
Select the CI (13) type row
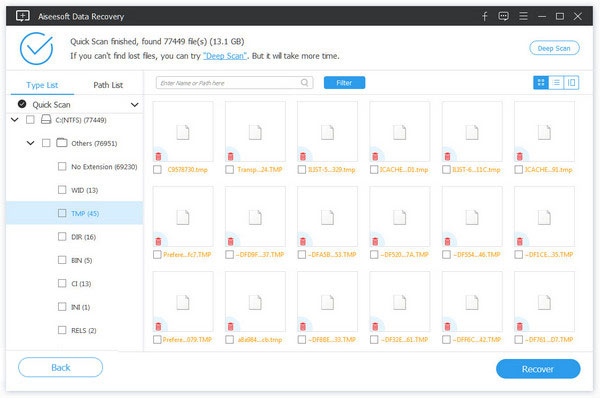pos(75,284)
